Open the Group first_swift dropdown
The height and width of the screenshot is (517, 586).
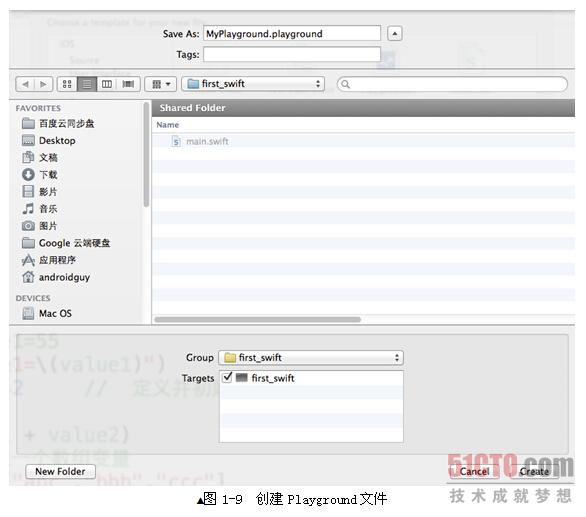coord(311,358)
